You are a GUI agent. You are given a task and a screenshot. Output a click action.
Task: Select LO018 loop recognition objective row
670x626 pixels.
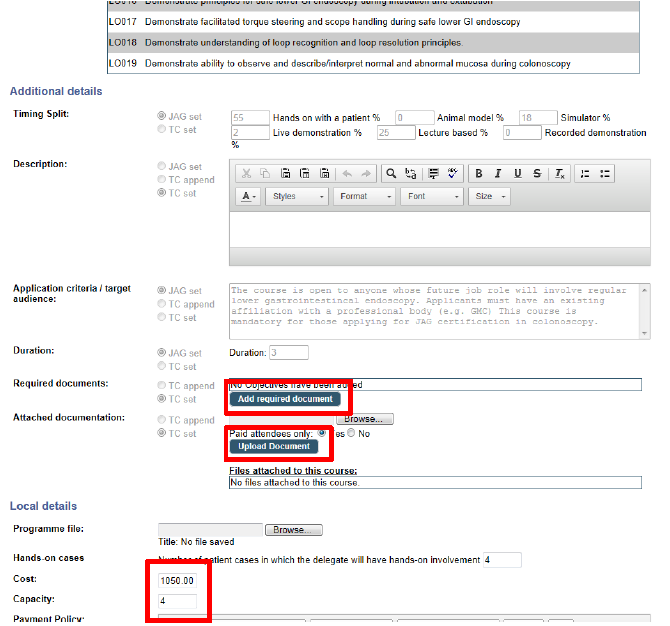372,44
